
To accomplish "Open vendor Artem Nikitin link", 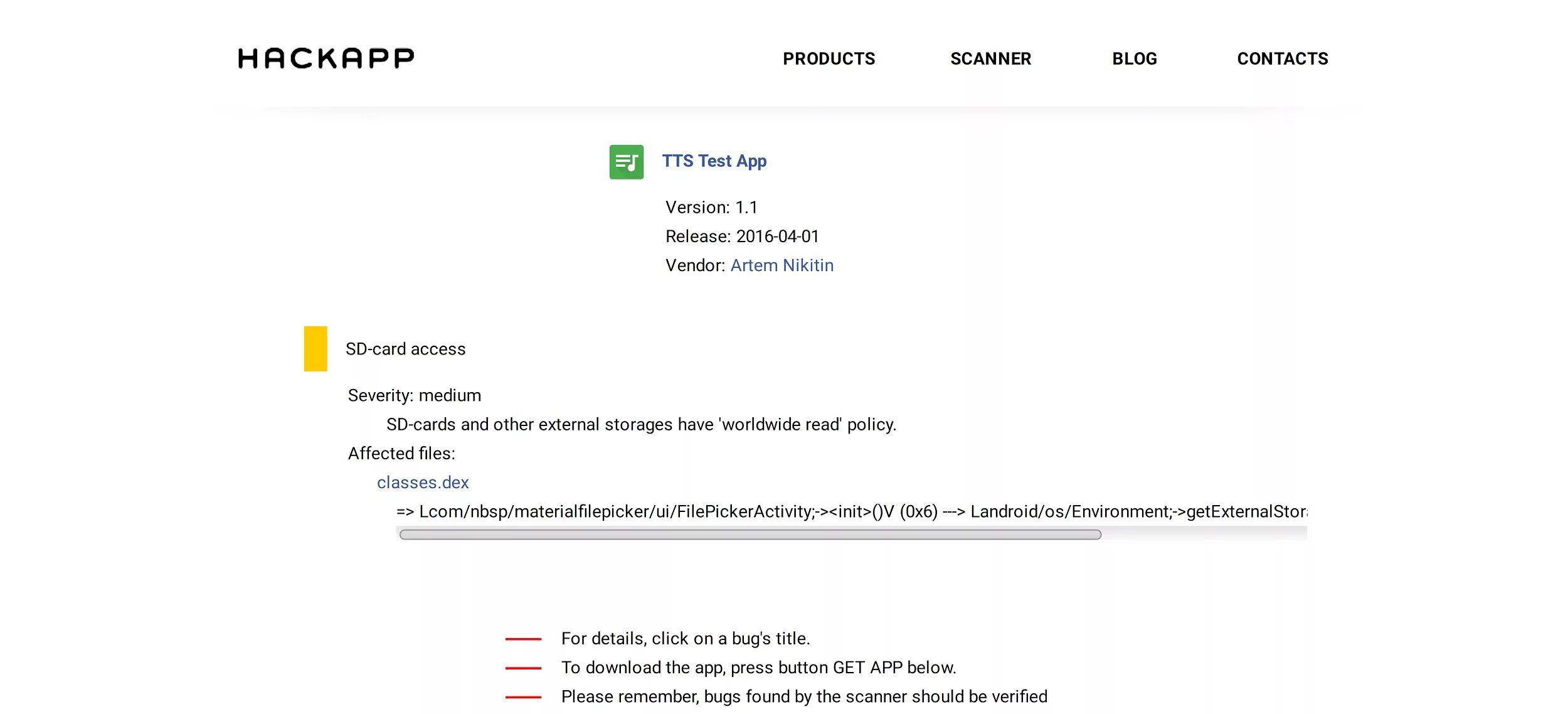I will tap(781, 265).
